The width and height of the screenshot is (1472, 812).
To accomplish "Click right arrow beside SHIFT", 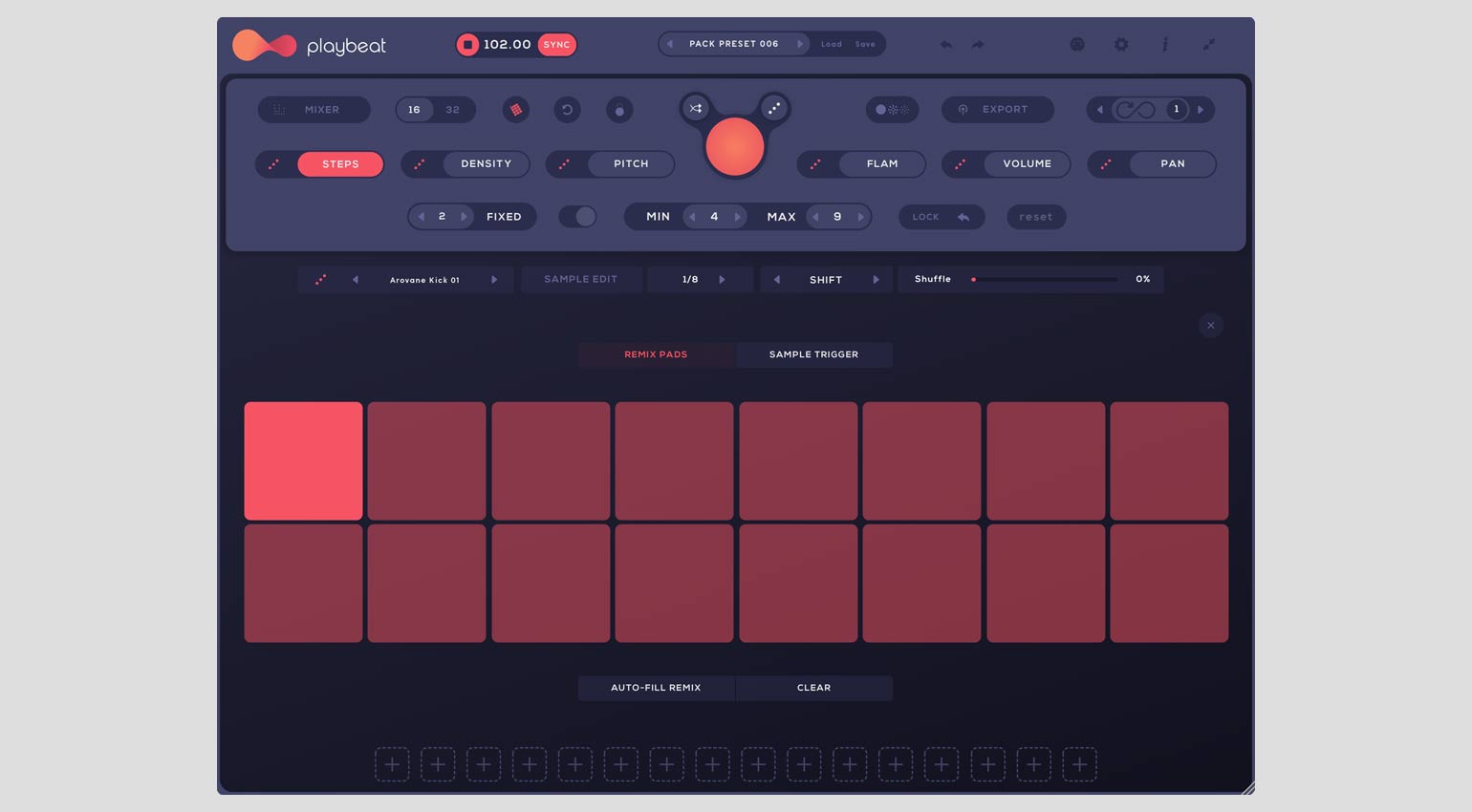I will tap(876, 280).
